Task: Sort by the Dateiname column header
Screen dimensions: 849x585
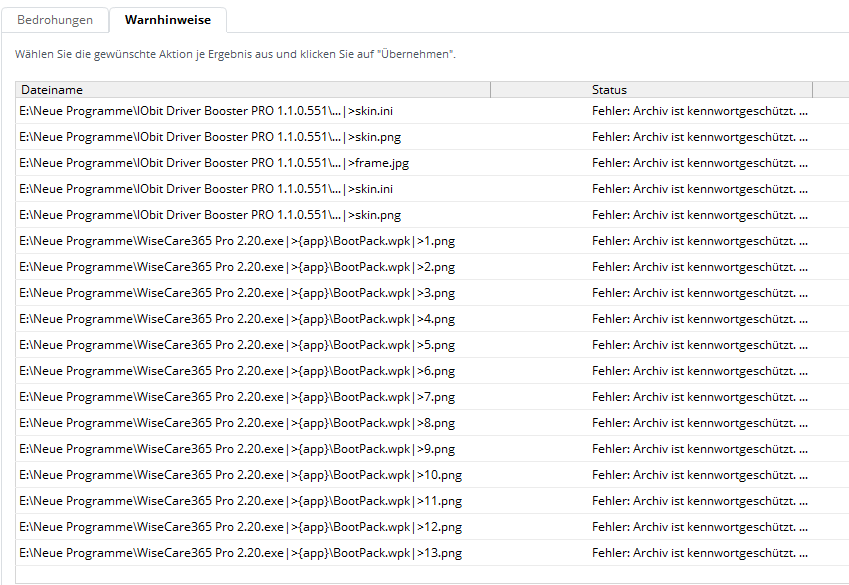Action: 253,90
